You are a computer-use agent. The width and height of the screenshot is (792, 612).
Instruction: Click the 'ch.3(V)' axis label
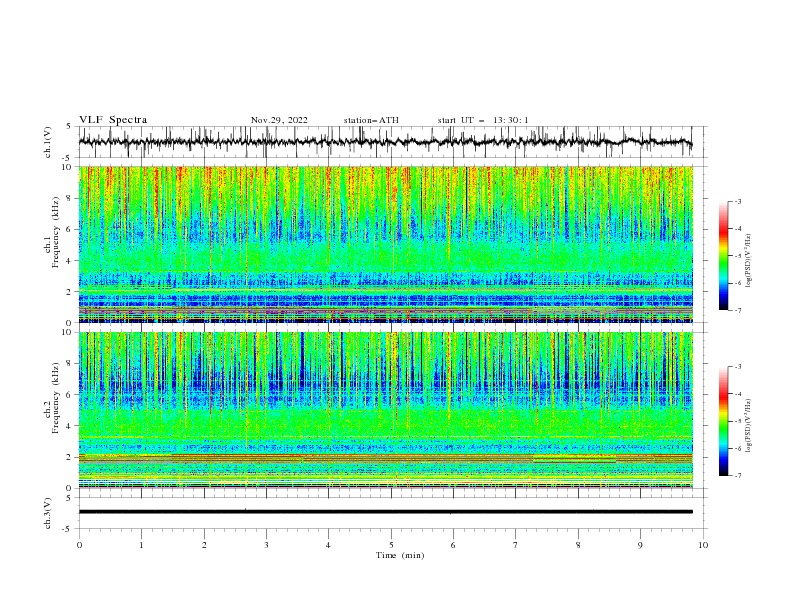[x=48, y=513]
